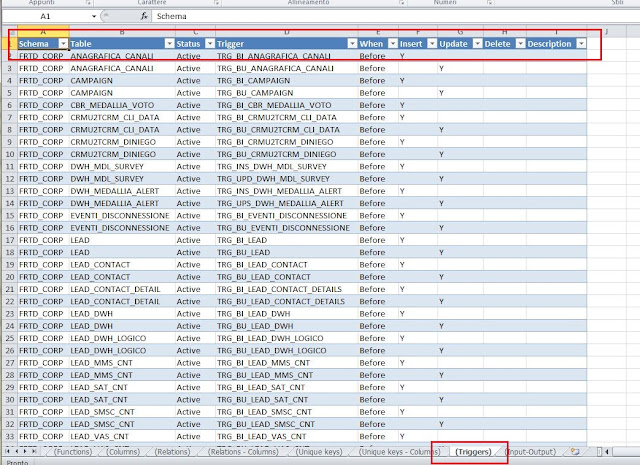The image size is (640, 465).
Task: Click cell TRG_BI_LEAD_SMSC_CNT
Action: point(287,412)
